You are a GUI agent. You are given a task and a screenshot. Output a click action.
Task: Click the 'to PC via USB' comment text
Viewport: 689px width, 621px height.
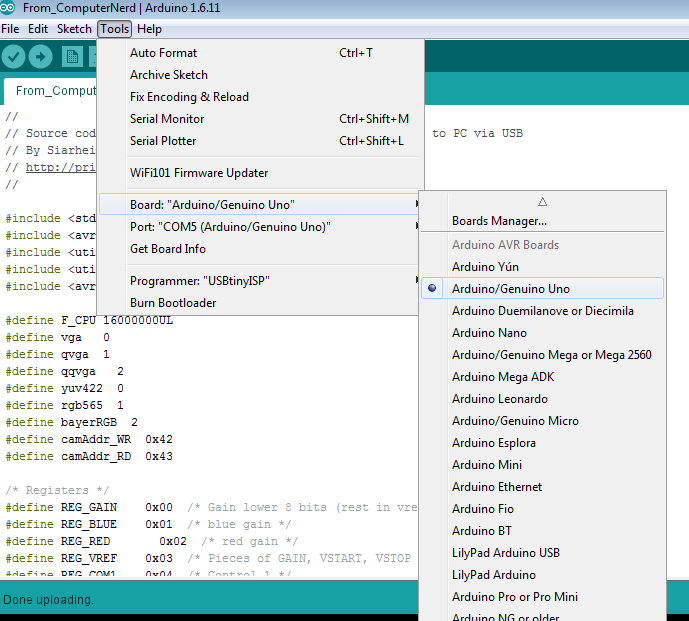click(x=477, y=133)
